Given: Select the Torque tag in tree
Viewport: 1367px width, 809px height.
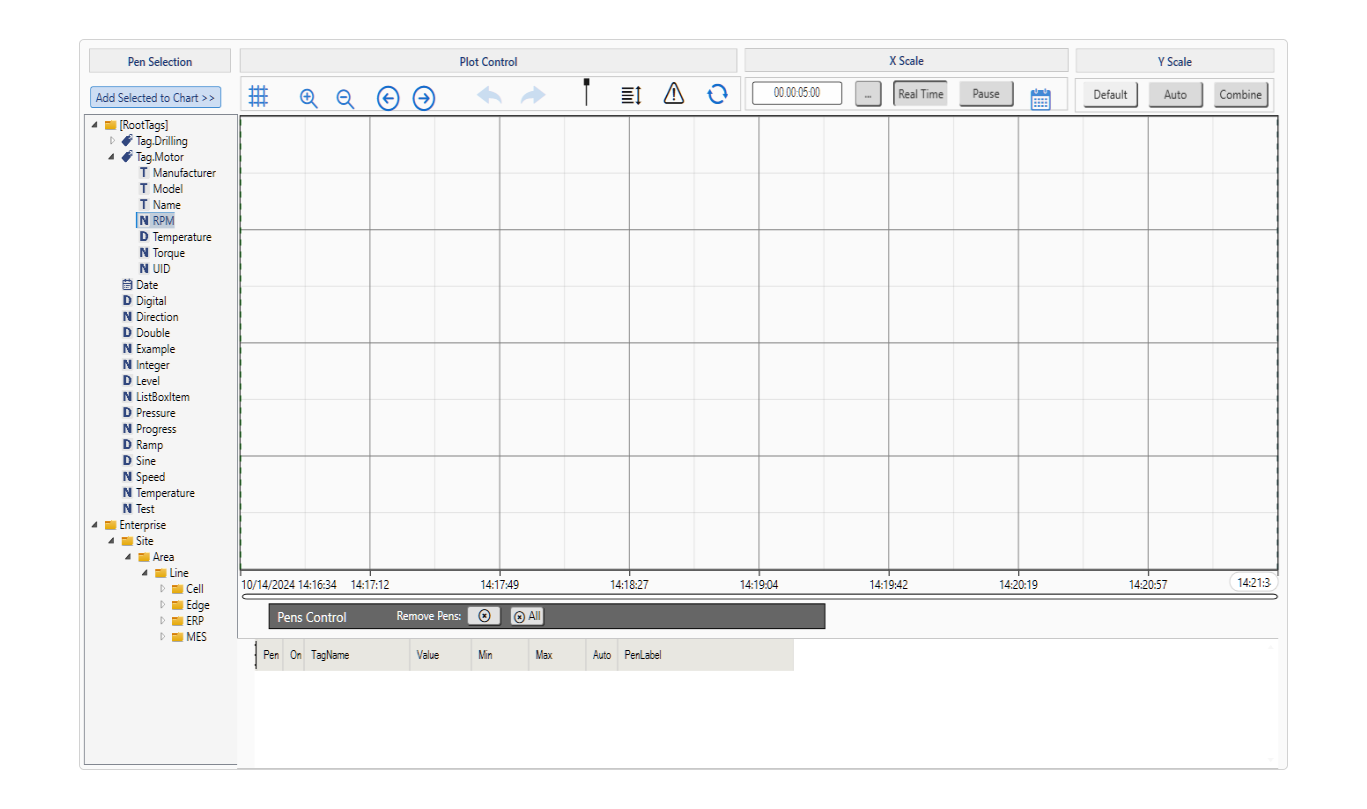Looking at the screenshot, I should pyautogui.click(x=168, y=253).
